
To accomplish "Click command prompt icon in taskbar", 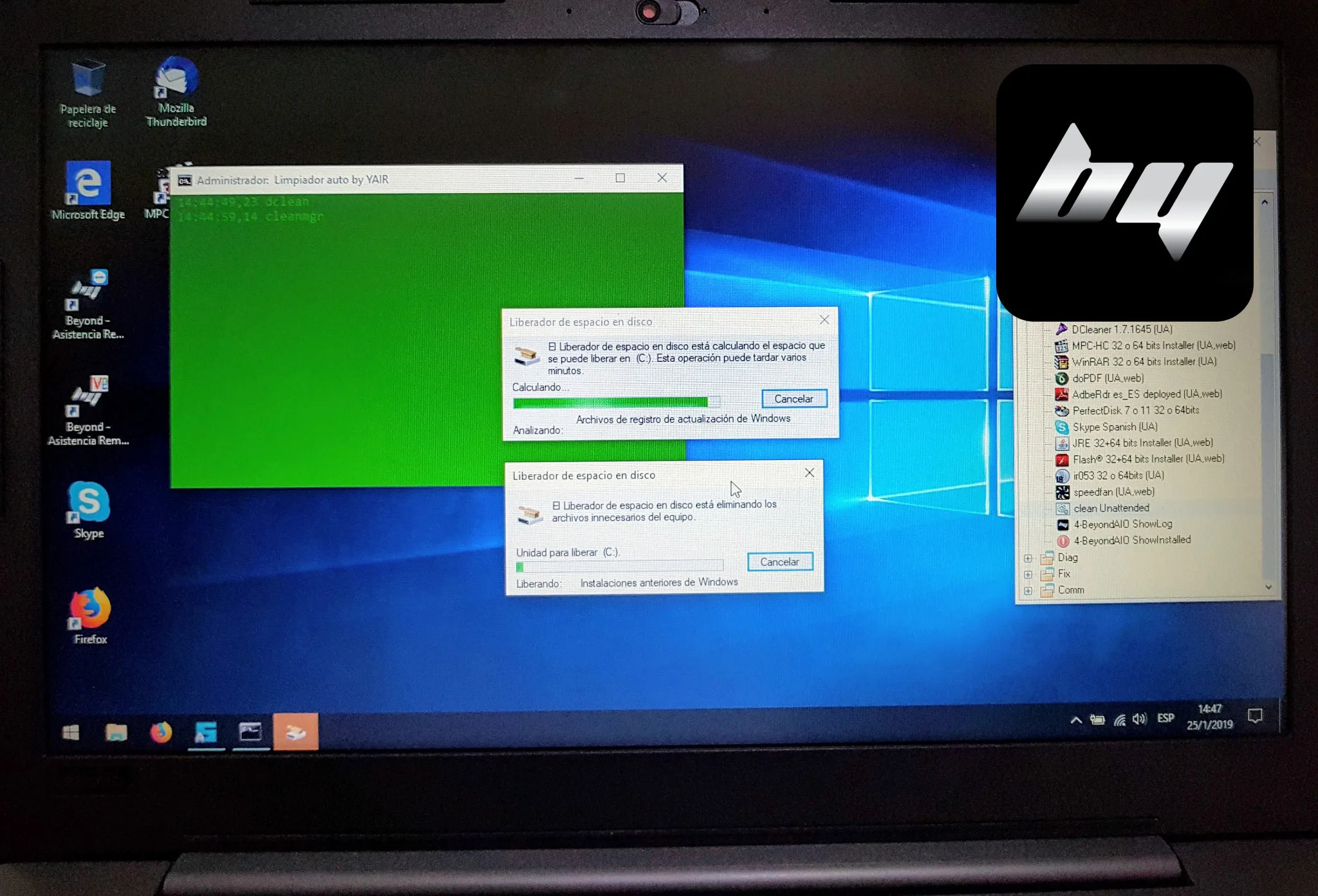I will (250, 732).
